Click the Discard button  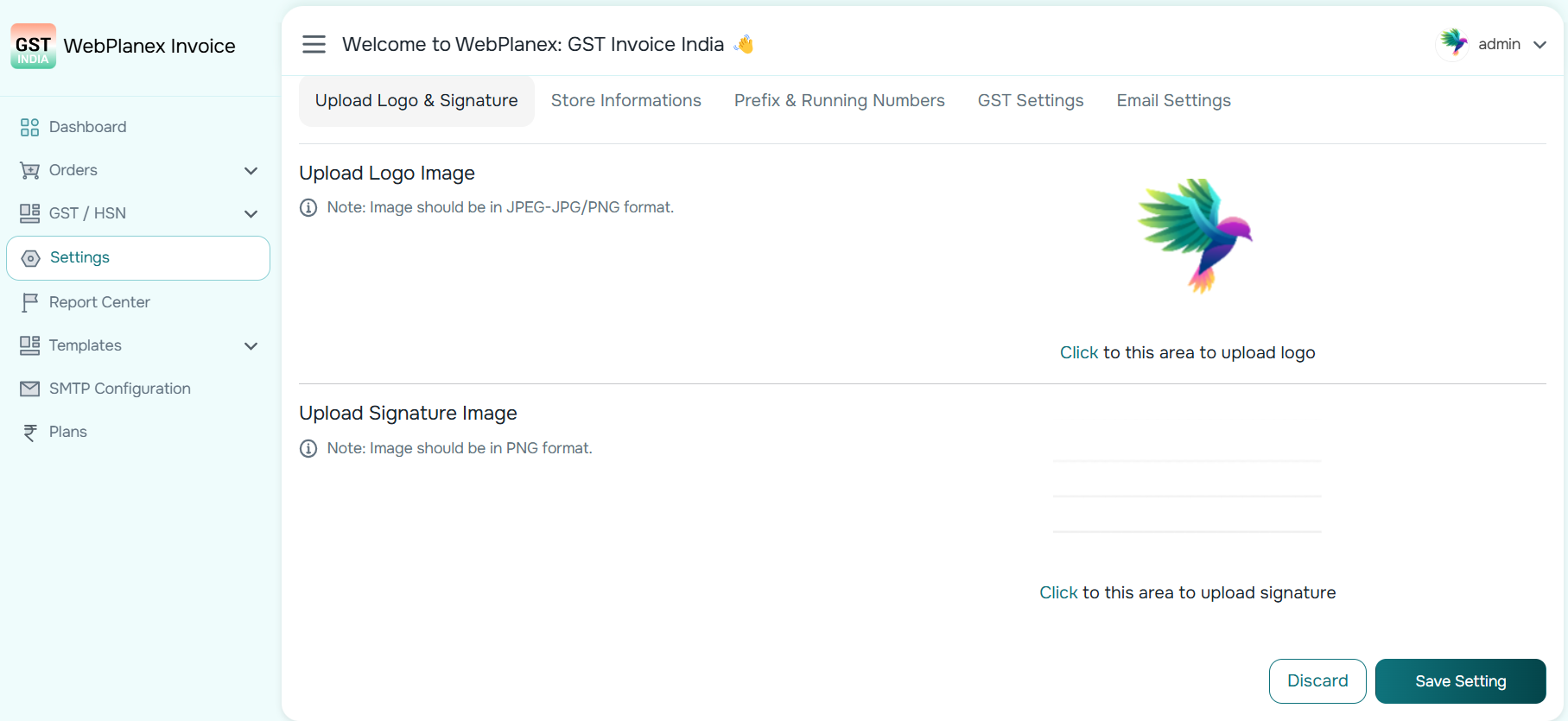click(x=1317, y=681)
